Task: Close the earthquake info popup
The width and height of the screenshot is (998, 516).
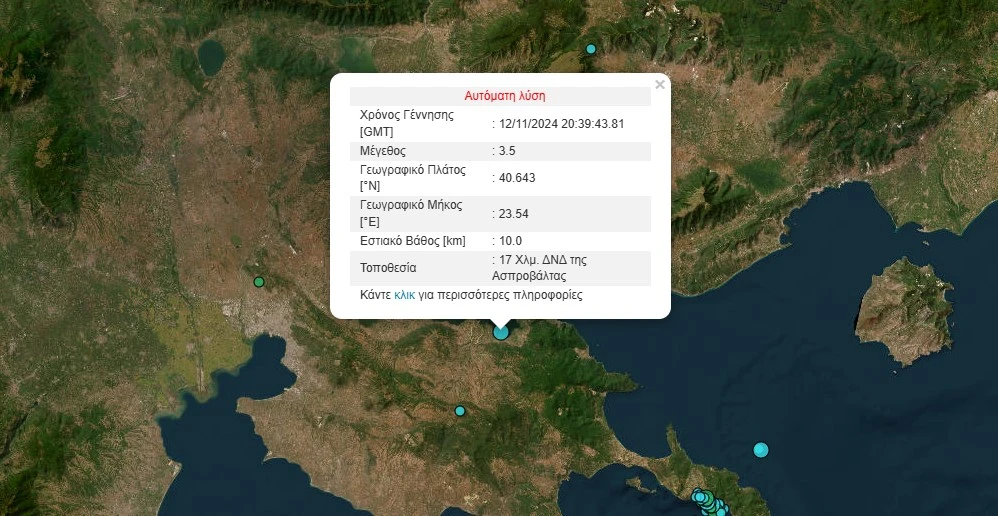Action: [x=660, y=85]
